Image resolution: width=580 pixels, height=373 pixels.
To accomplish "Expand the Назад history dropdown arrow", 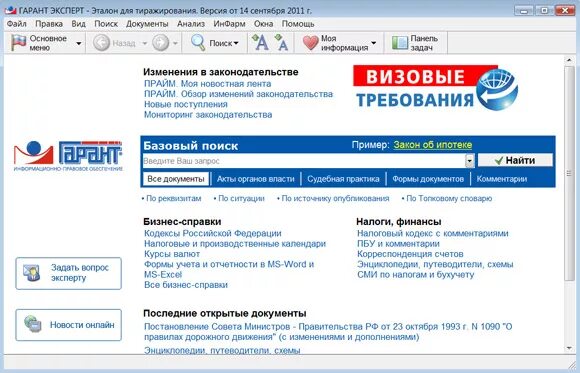I will coord(145,43).
